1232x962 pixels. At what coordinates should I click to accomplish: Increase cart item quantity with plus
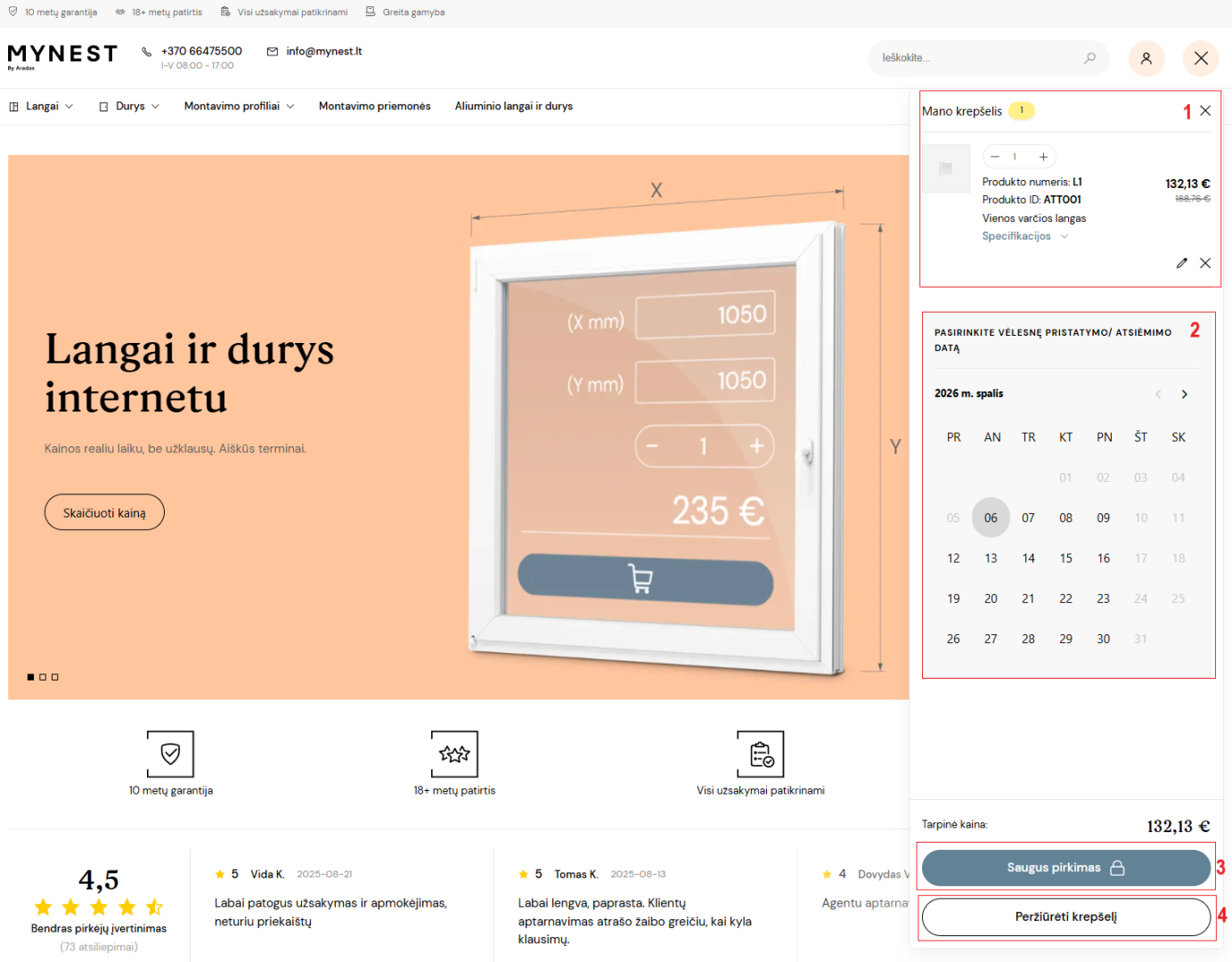[1043, 157]
